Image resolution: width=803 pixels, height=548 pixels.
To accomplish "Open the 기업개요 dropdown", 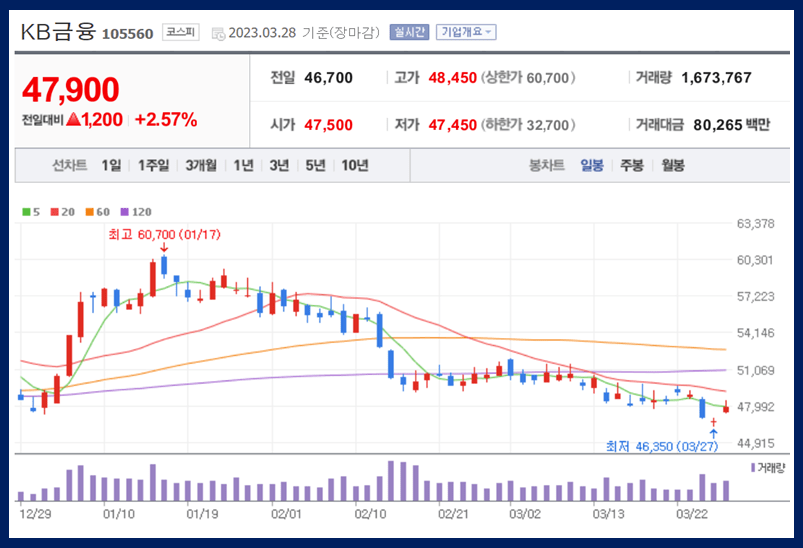I will 466,32.
